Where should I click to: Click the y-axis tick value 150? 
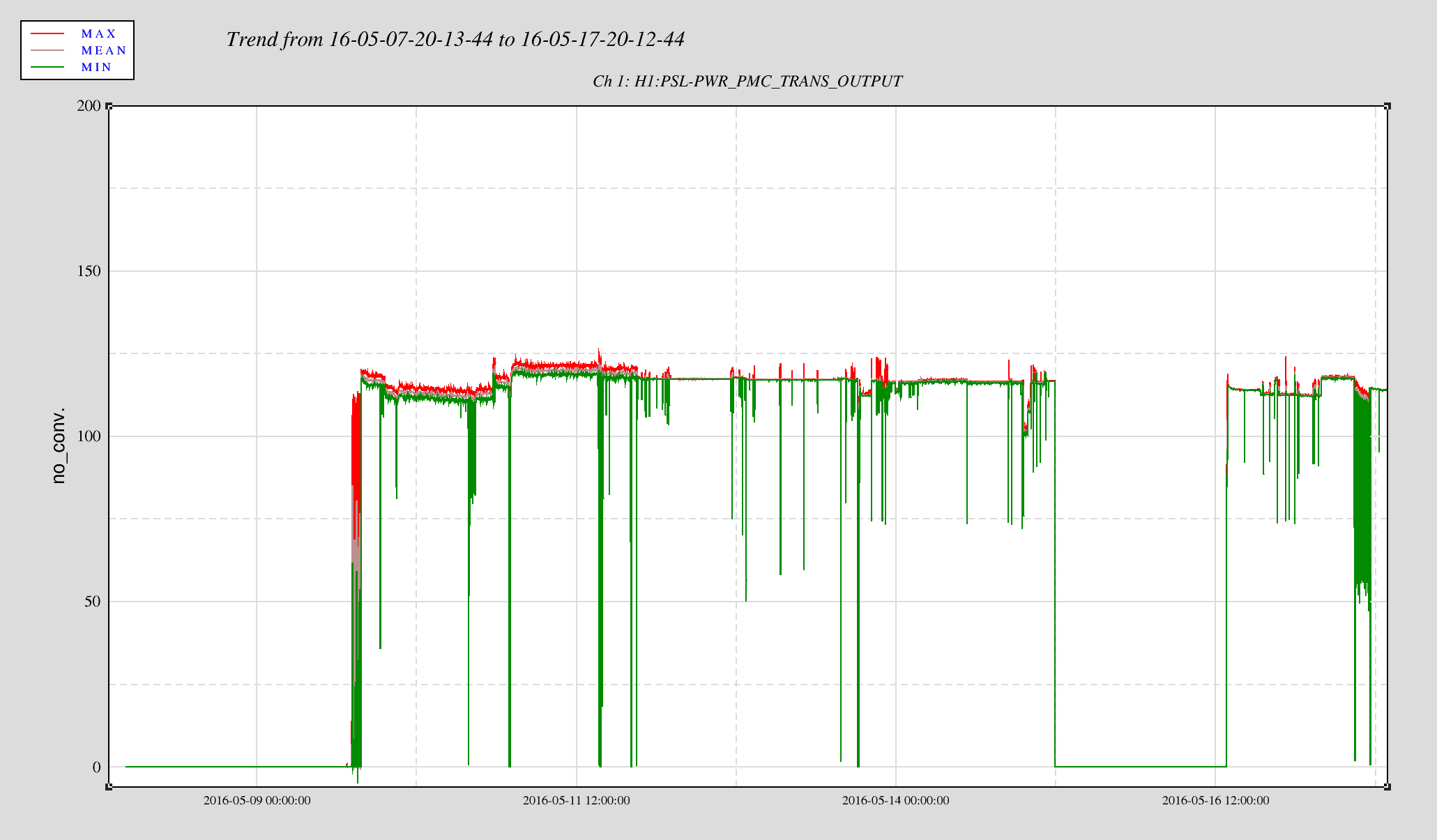click(x=89, y=271)
